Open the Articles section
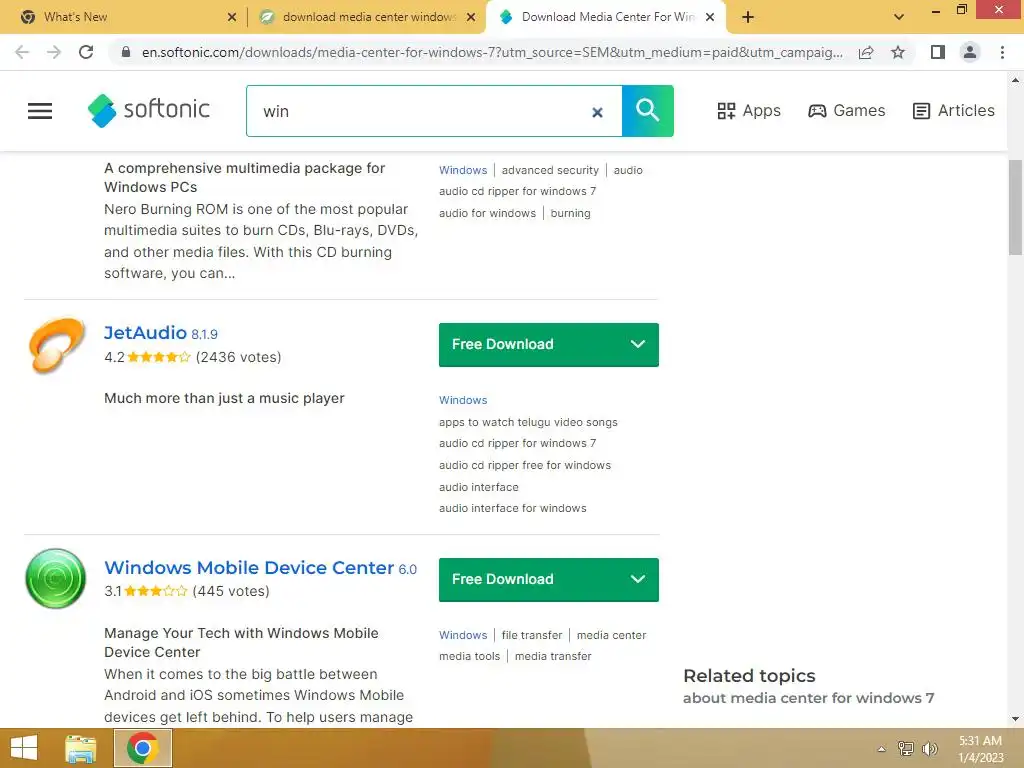The height and width of the screenshot is (768, 1024). (x=953, y=111)
